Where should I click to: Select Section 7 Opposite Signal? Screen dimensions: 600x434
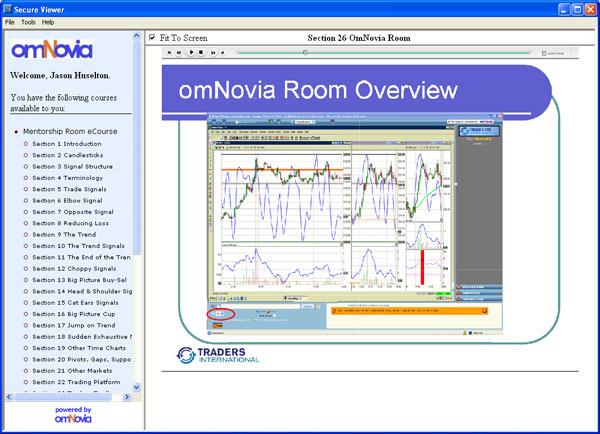coord(73,212)
